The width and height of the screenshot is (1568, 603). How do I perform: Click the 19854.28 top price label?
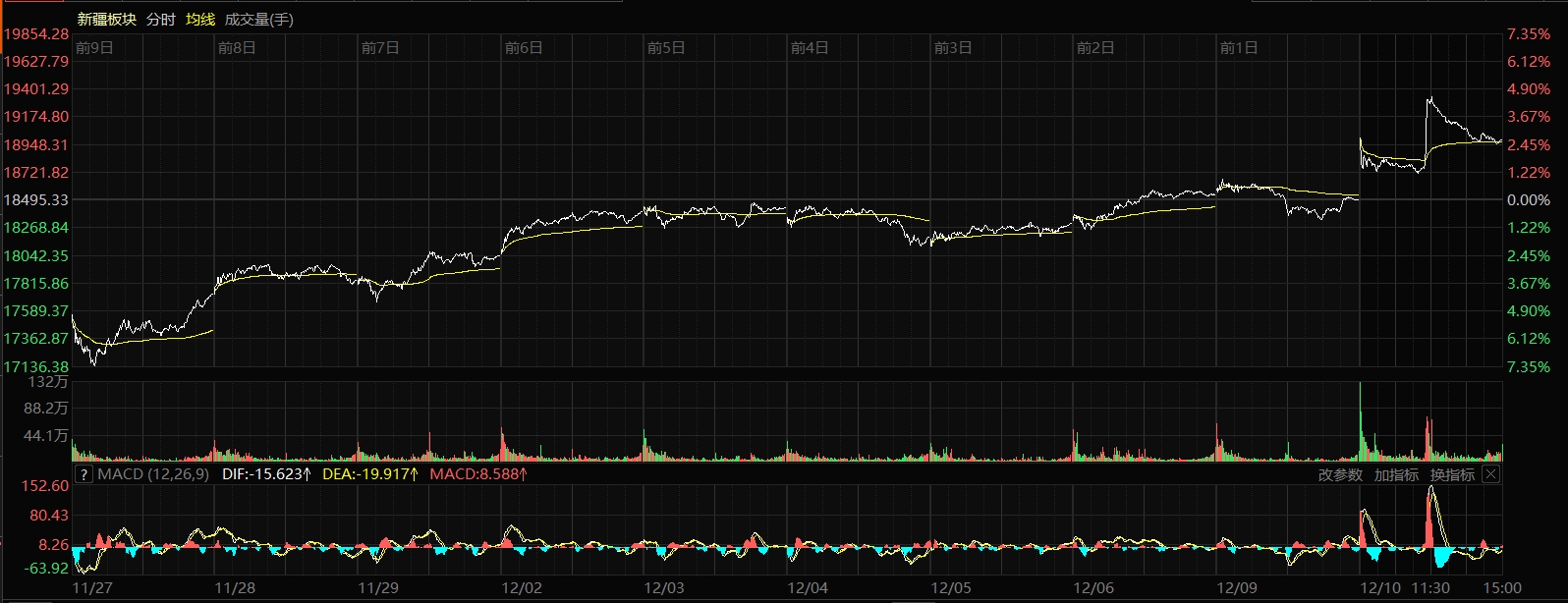coord(35,34)
